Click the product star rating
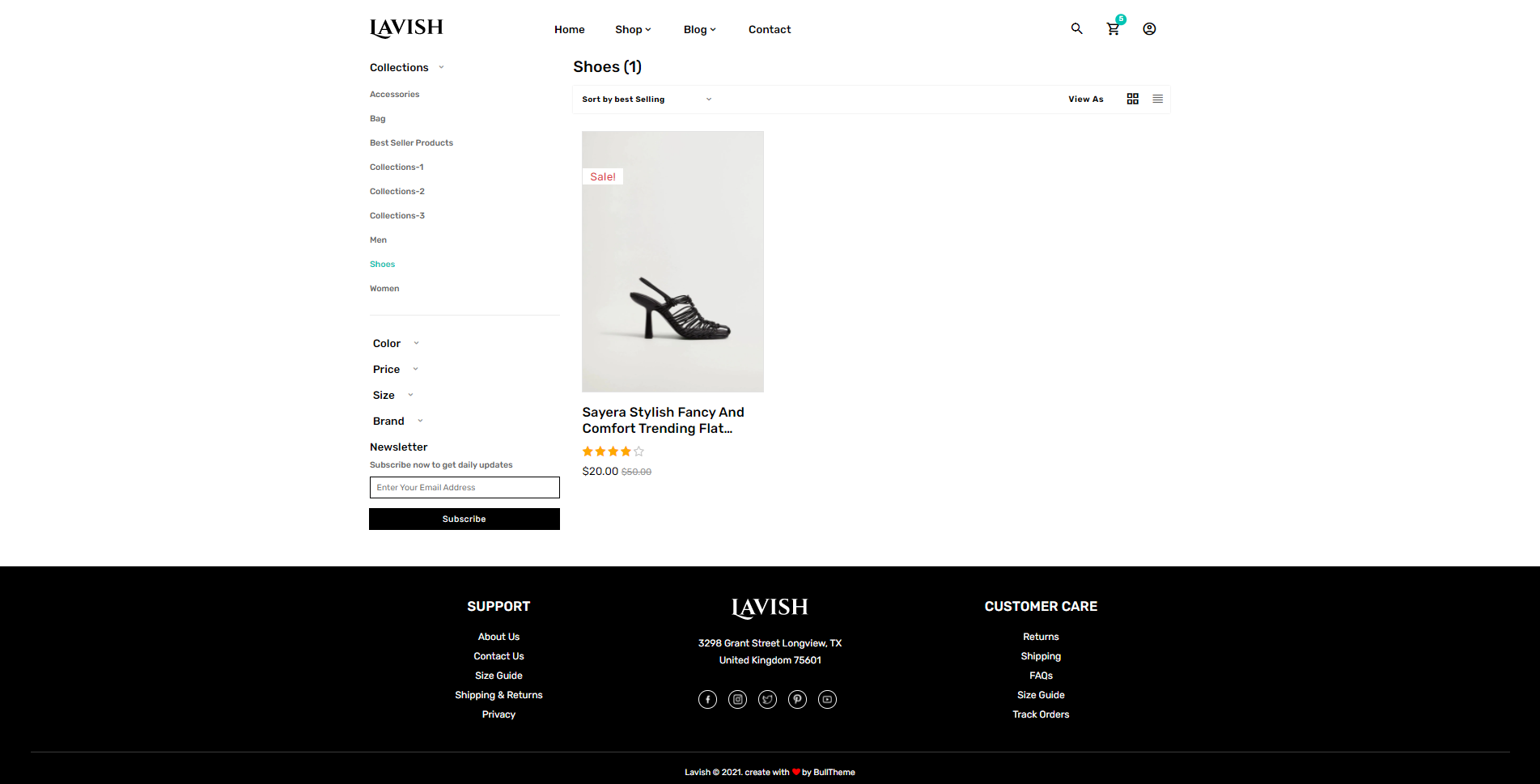This screenshot has width=1540, height=784. (x=613, y=451)
